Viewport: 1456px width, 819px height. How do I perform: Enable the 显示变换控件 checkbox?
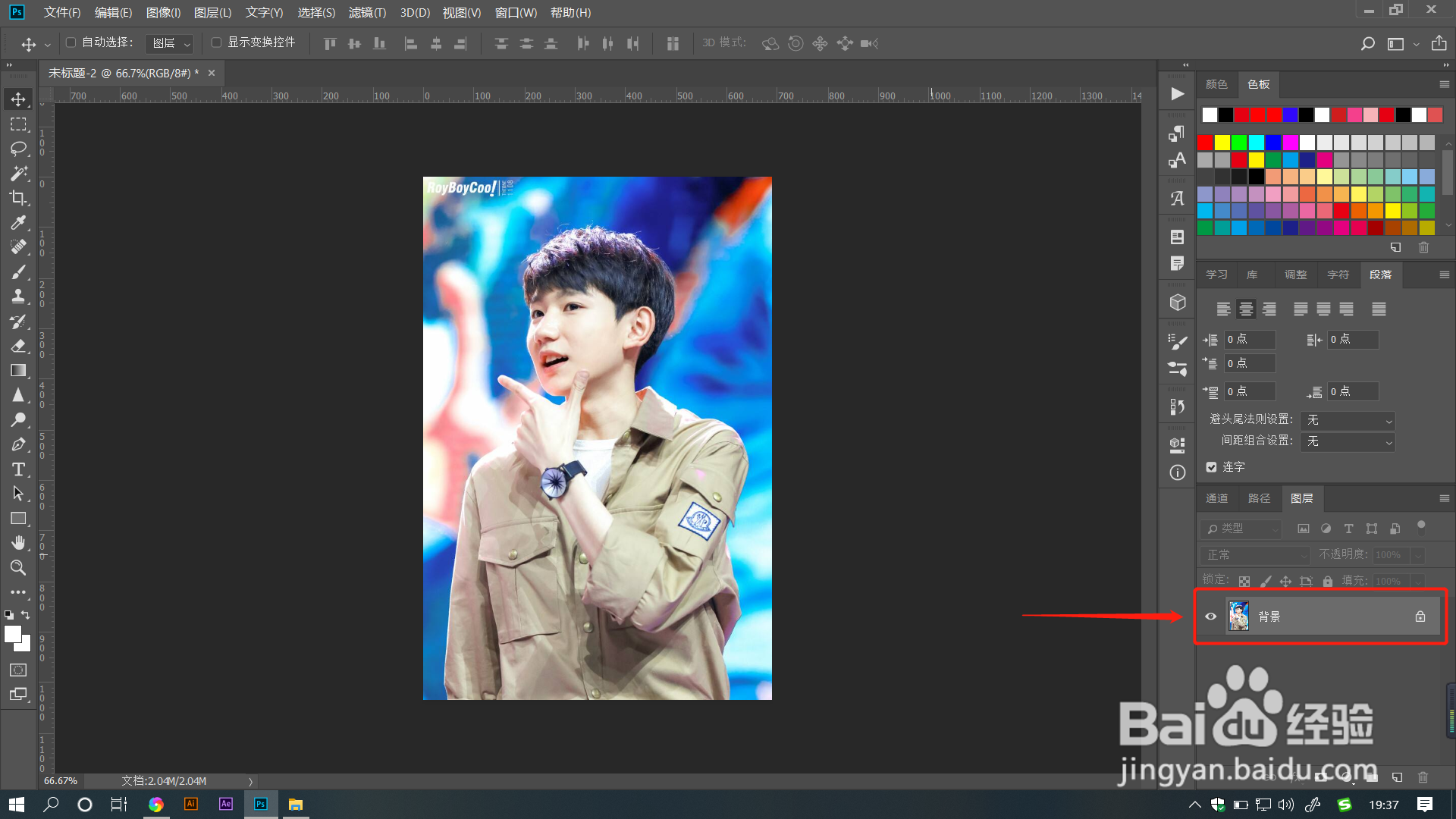tap(216, 42)
